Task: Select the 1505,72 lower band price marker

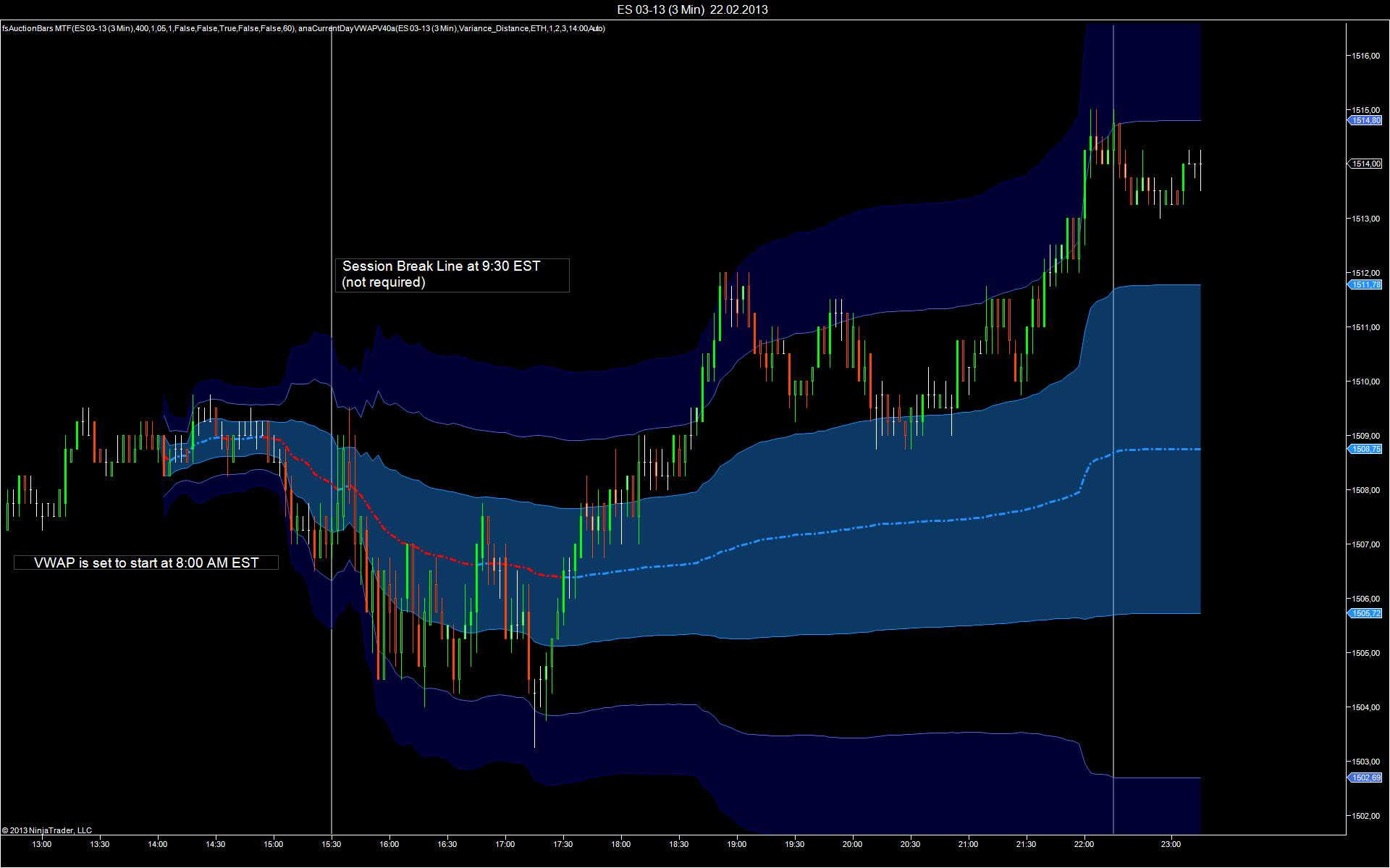Action: [x=1365, y=613]
